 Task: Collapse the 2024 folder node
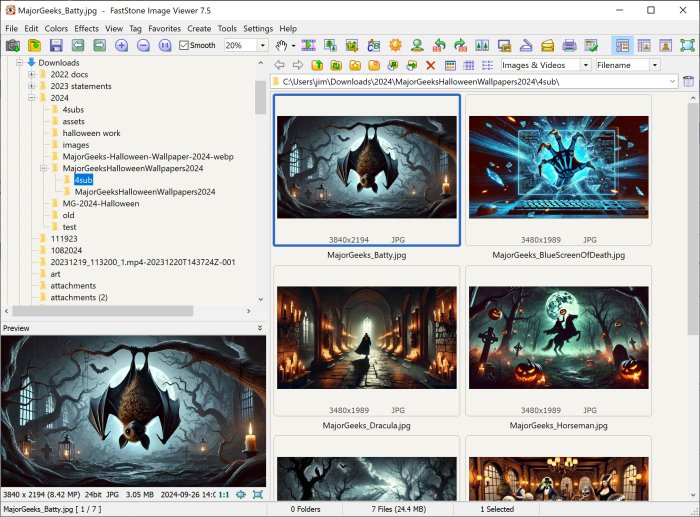click(31, 97)
